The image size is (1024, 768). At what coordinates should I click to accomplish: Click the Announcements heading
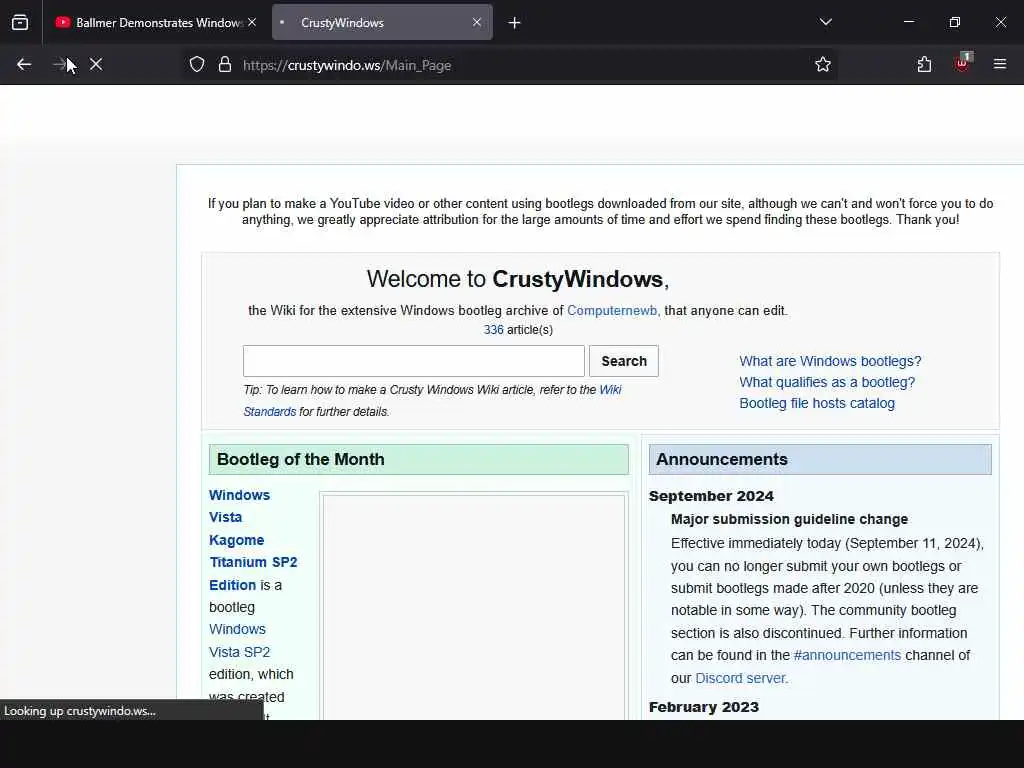(x=722, y=459)
